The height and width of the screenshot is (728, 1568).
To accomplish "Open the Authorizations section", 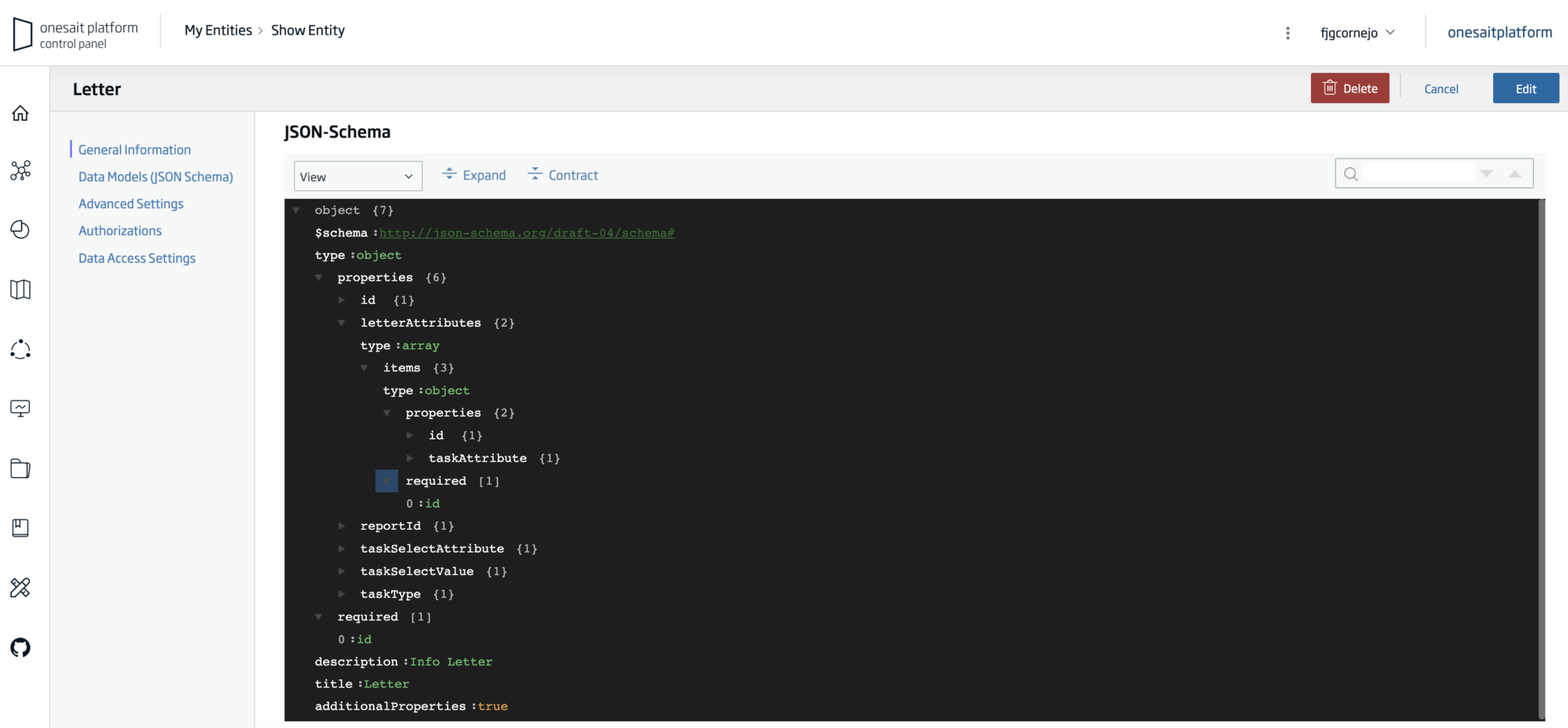I will [119, 230].
